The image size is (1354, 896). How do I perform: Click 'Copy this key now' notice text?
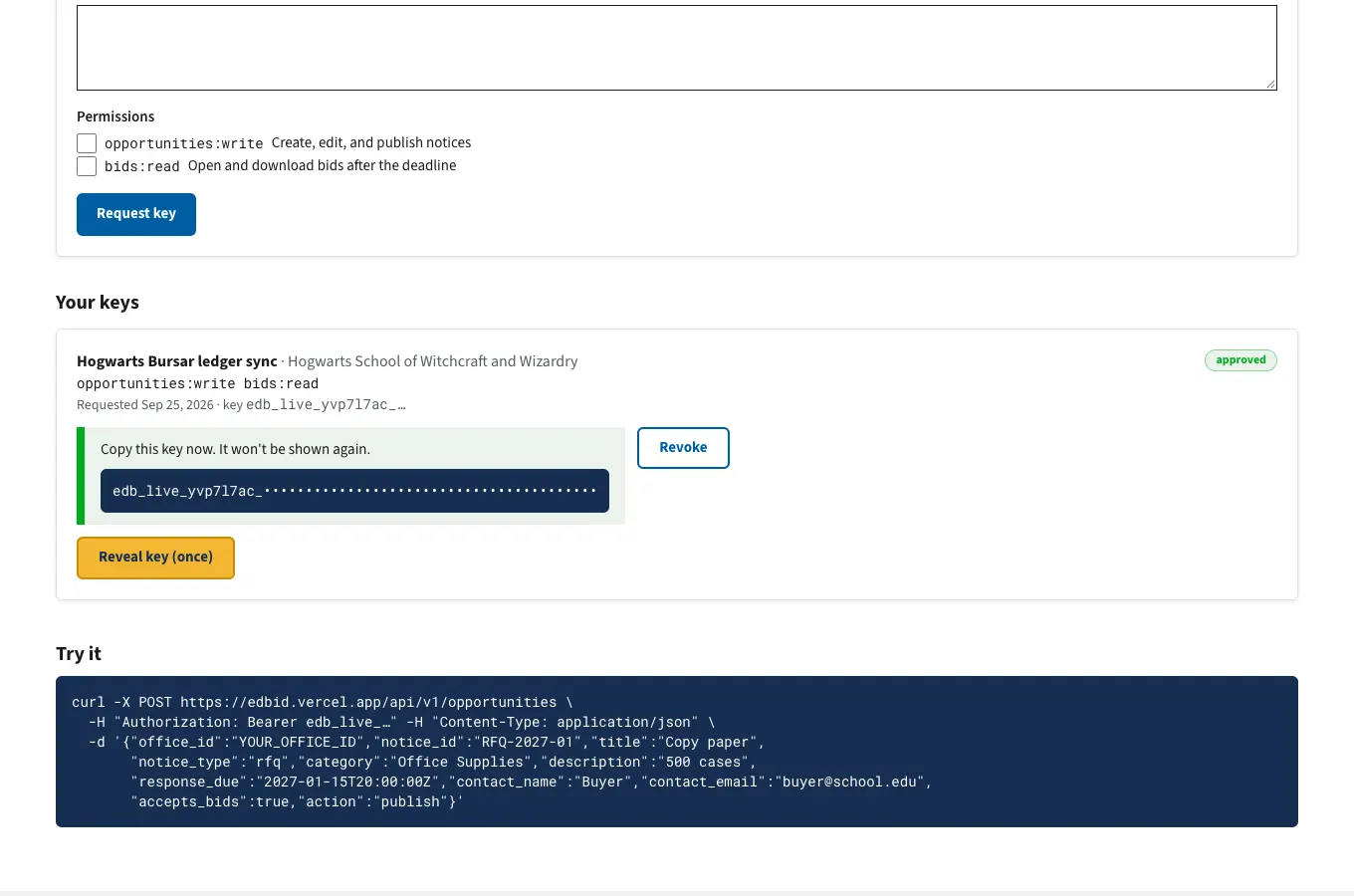coord(235,449)
